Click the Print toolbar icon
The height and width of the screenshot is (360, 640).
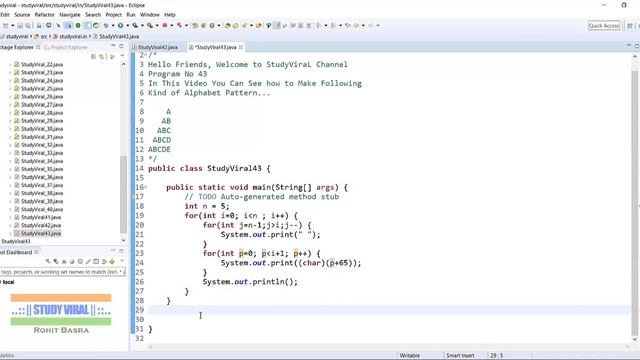pos(39,25)
